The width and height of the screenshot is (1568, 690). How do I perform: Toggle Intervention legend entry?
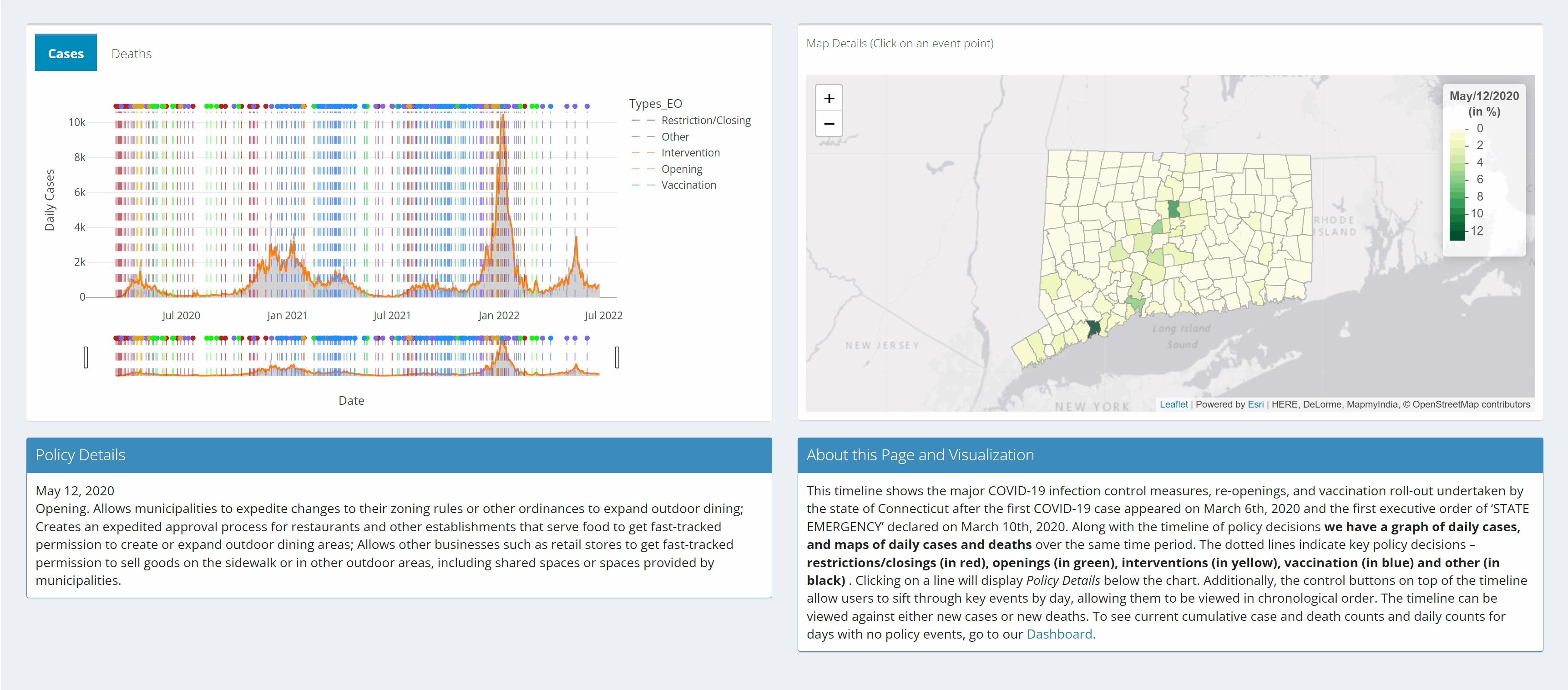click(676, 153)
